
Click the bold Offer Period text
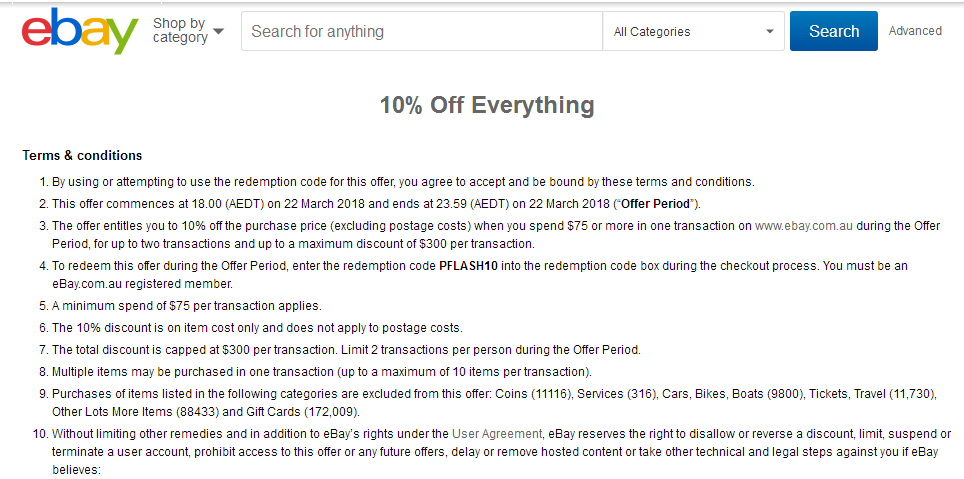click(655, 204)
